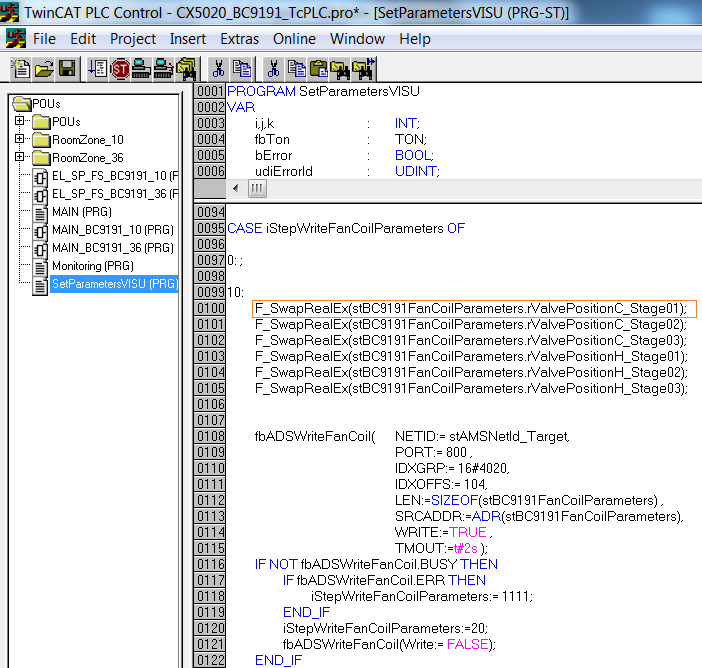702x668 pixels.
Task: Click line number 0100 in gutter
Action: 210,308
